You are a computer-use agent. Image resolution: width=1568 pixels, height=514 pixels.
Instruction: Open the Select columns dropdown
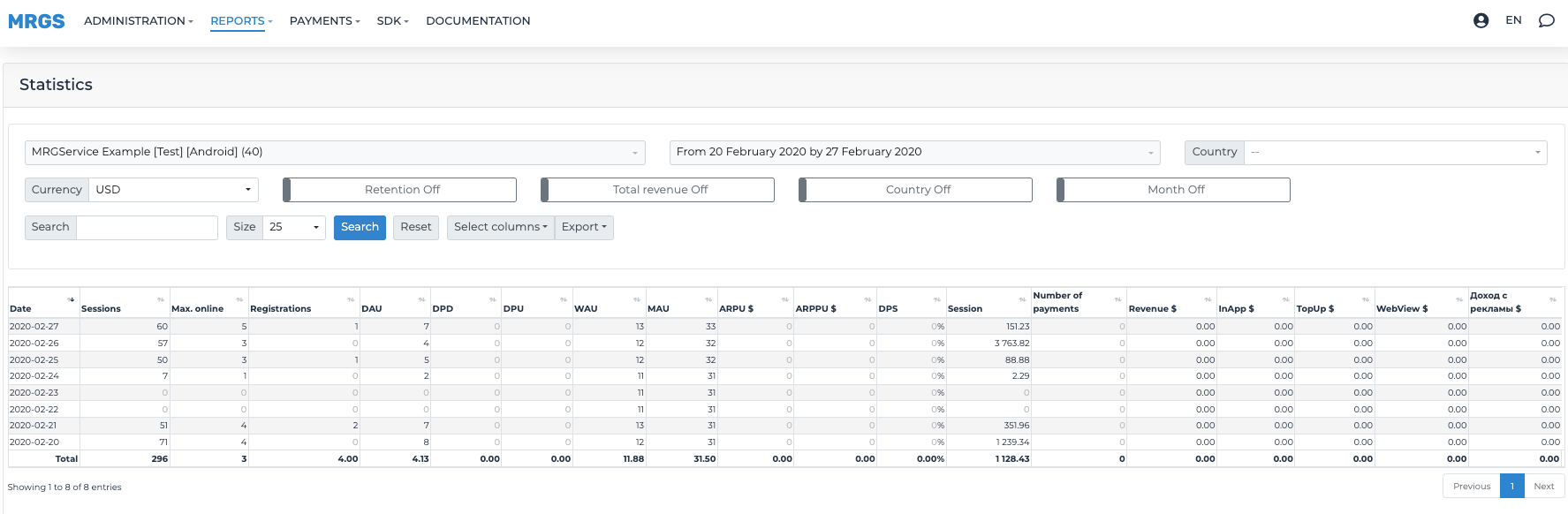(500, 228)
